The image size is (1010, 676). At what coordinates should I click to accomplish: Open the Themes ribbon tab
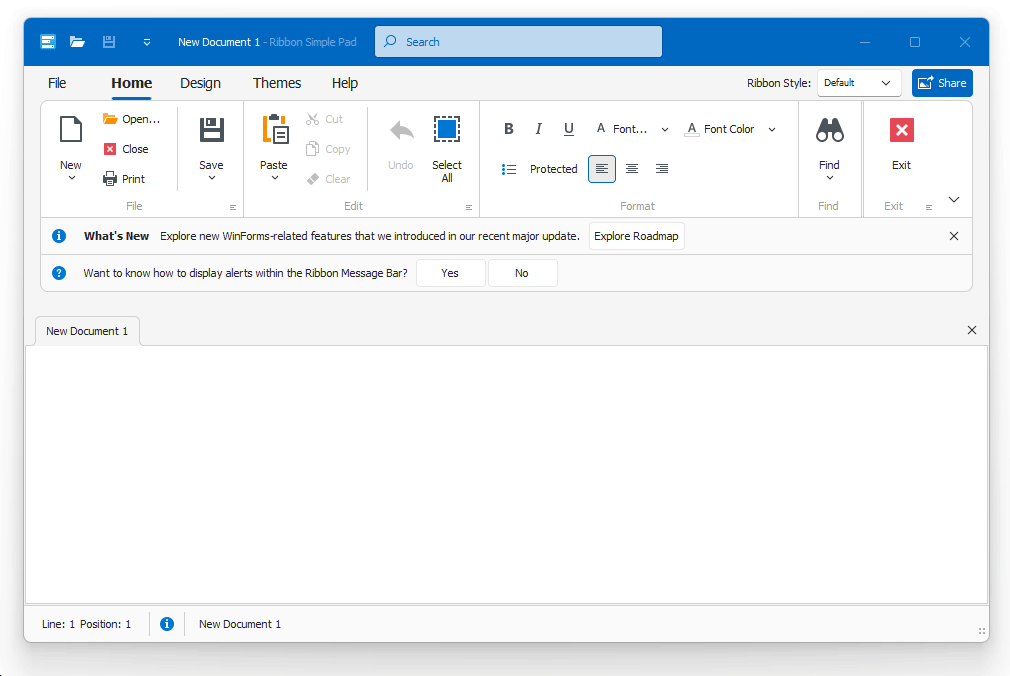[277, 83]
